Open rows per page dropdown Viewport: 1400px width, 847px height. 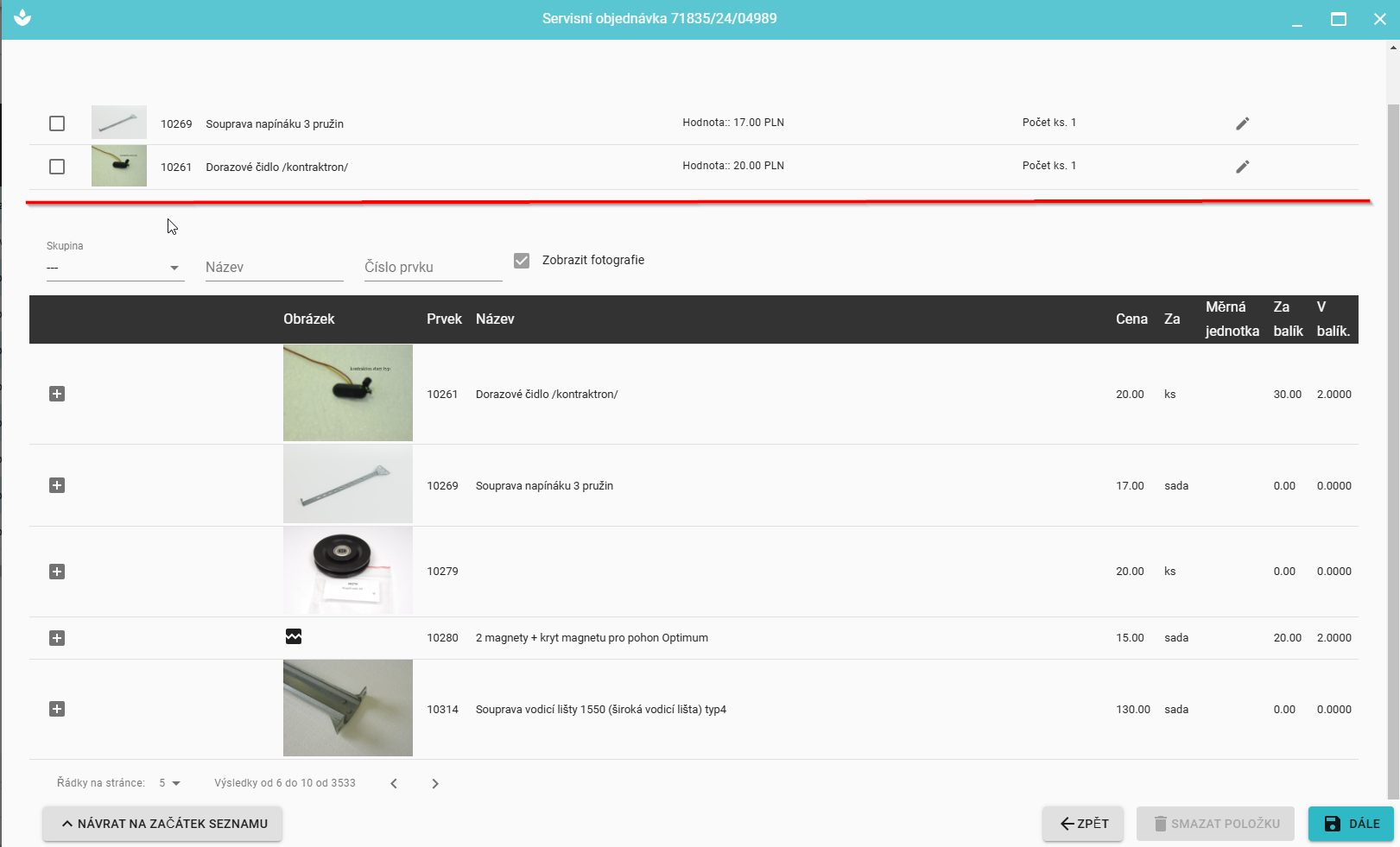click(x=170, y=783)
